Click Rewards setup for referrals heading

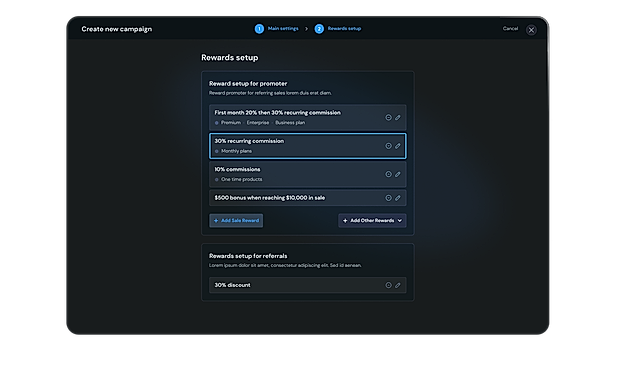[x=248, y=256]
